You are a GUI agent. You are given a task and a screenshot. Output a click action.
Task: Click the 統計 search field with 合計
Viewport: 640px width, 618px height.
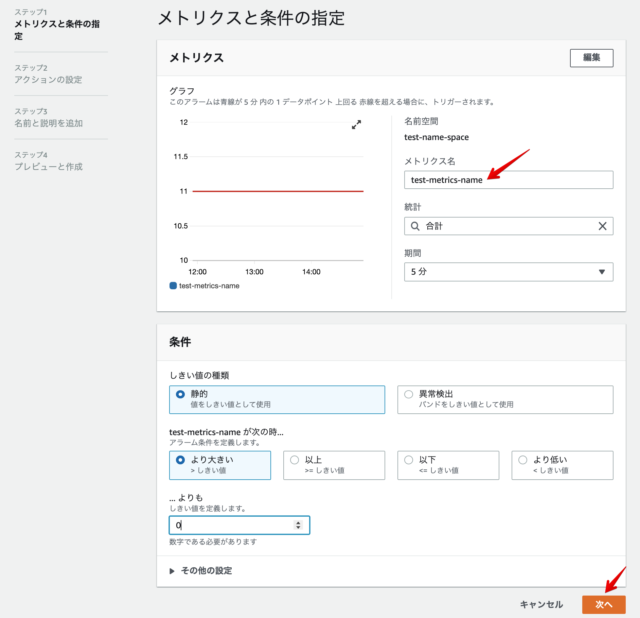[x=509, y=226]
